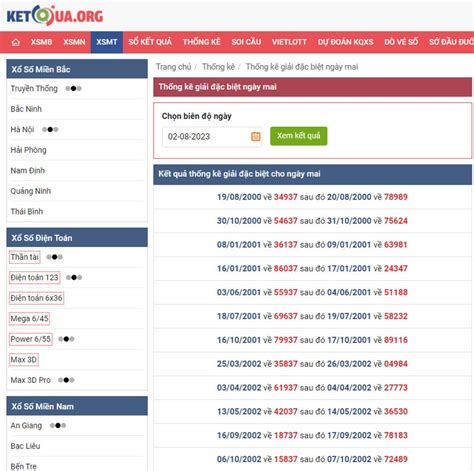Click the live dots beside Truyền Thống
Viewport: 474px width, 471px height.
pyautogui.click(x=73, y=88)
